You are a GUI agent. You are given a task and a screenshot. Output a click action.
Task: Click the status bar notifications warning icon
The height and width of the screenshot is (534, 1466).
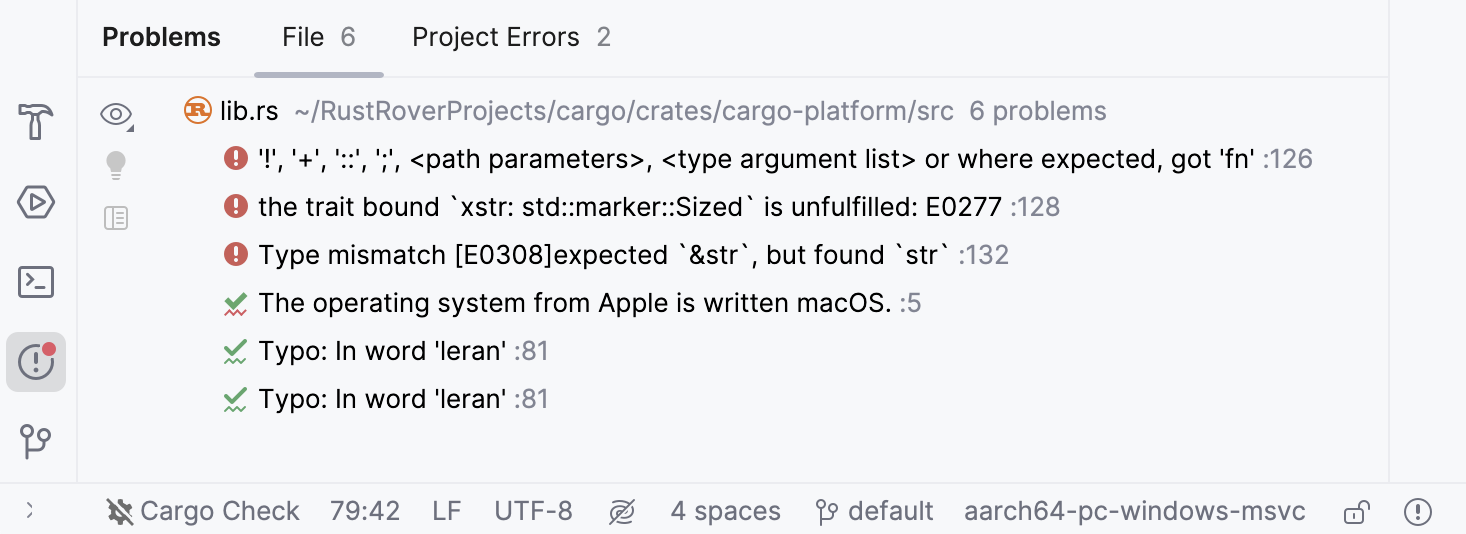(x=1417, y=512)
